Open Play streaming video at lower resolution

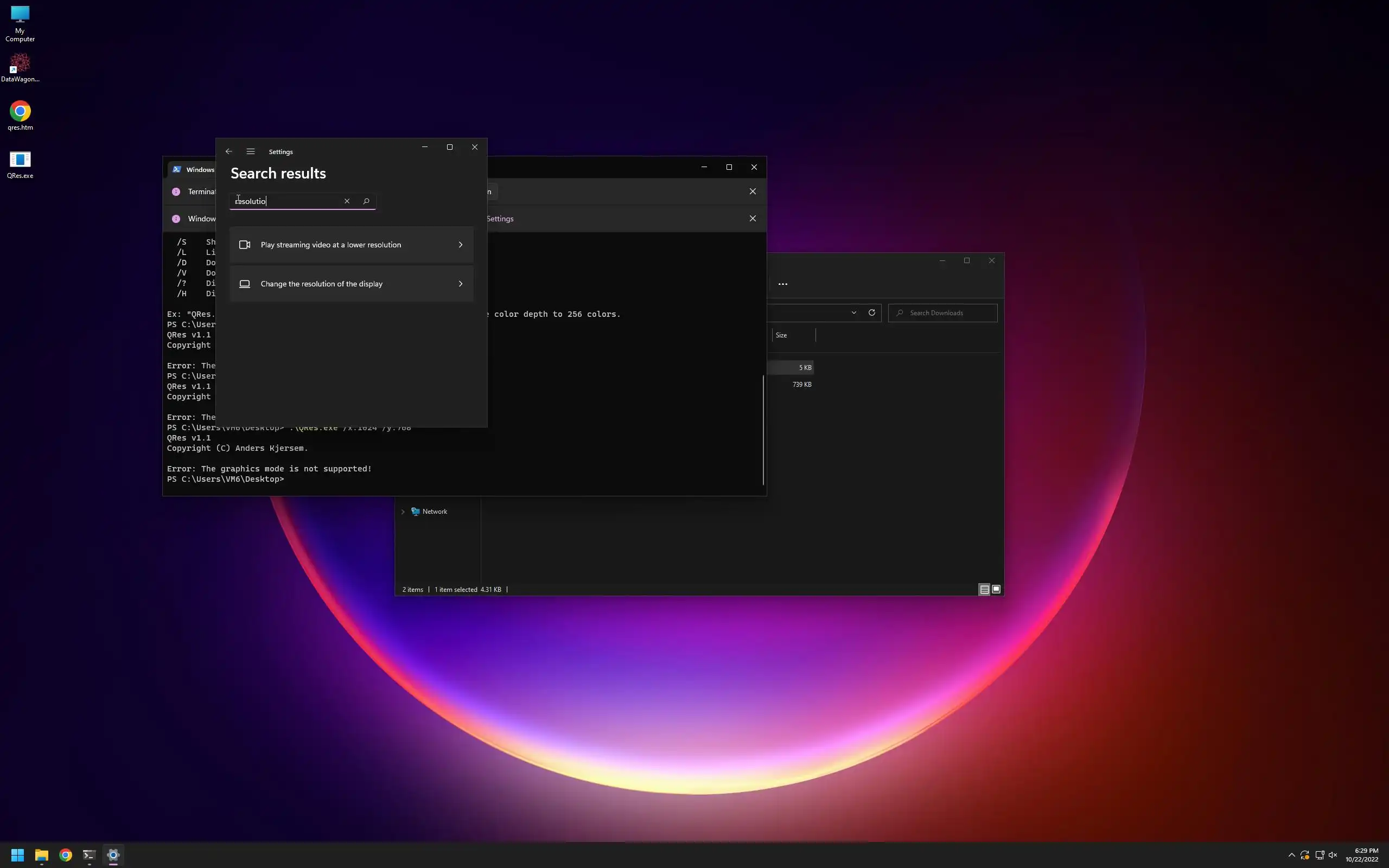(351, 245)
